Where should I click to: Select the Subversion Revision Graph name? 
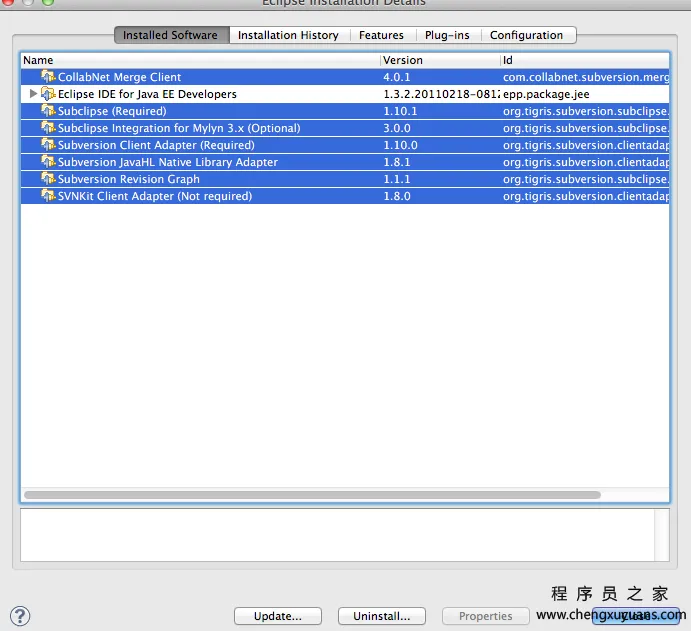(x=129, y=179)
